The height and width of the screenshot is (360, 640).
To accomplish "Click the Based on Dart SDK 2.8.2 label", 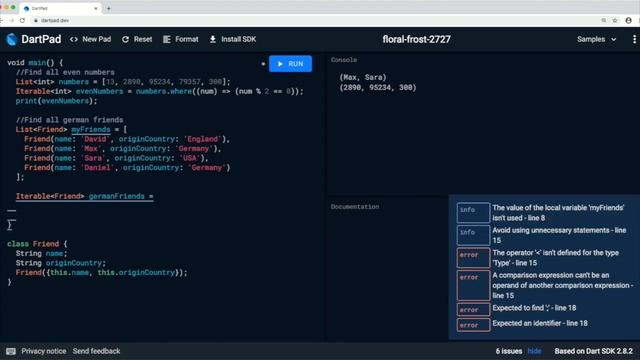I will 593,351.
